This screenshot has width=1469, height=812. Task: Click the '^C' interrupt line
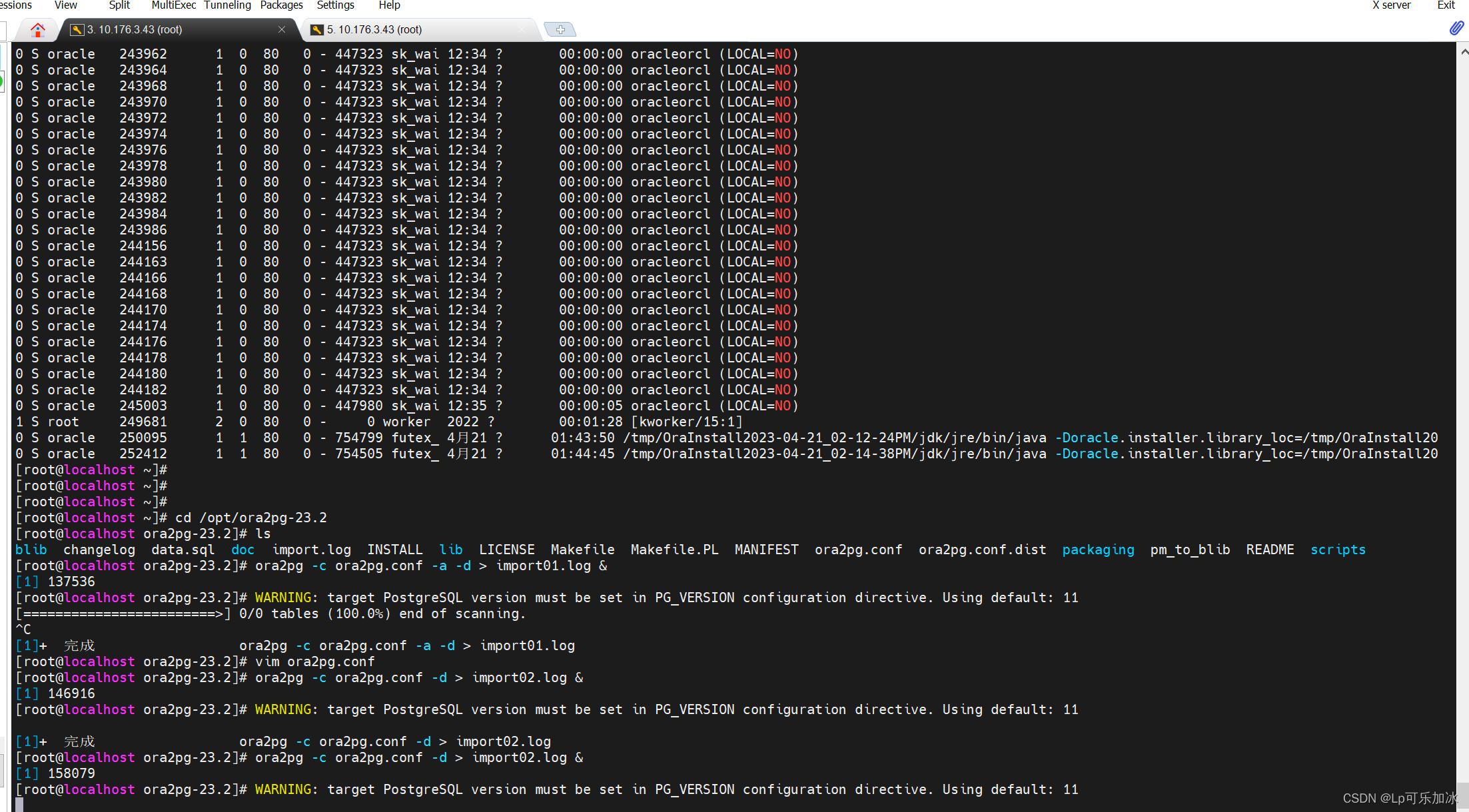point(23,629)
